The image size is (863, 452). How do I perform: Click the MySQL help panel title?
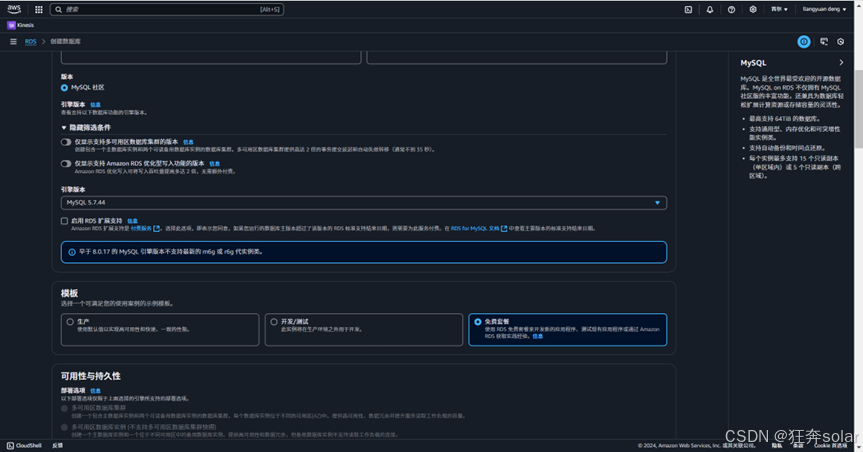coord(753,63)
